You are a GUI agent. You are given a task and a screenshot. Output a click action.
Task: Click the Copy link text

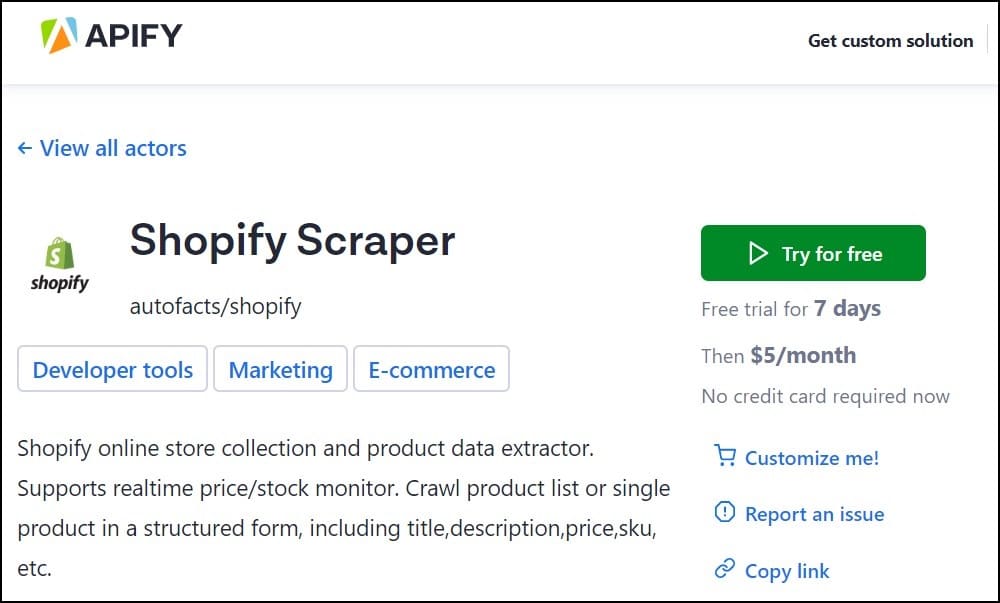(x=787, y=571)
